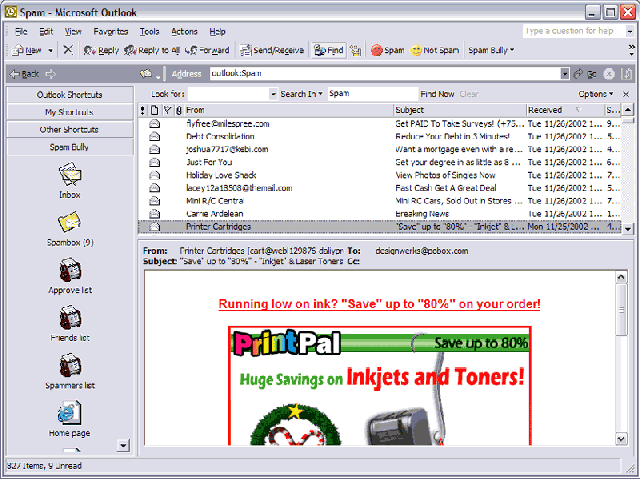Image resolution: width=640 pixels, height=479 pixels.
Task: Select the Outlook Shortcuts group
Action: 70,95
